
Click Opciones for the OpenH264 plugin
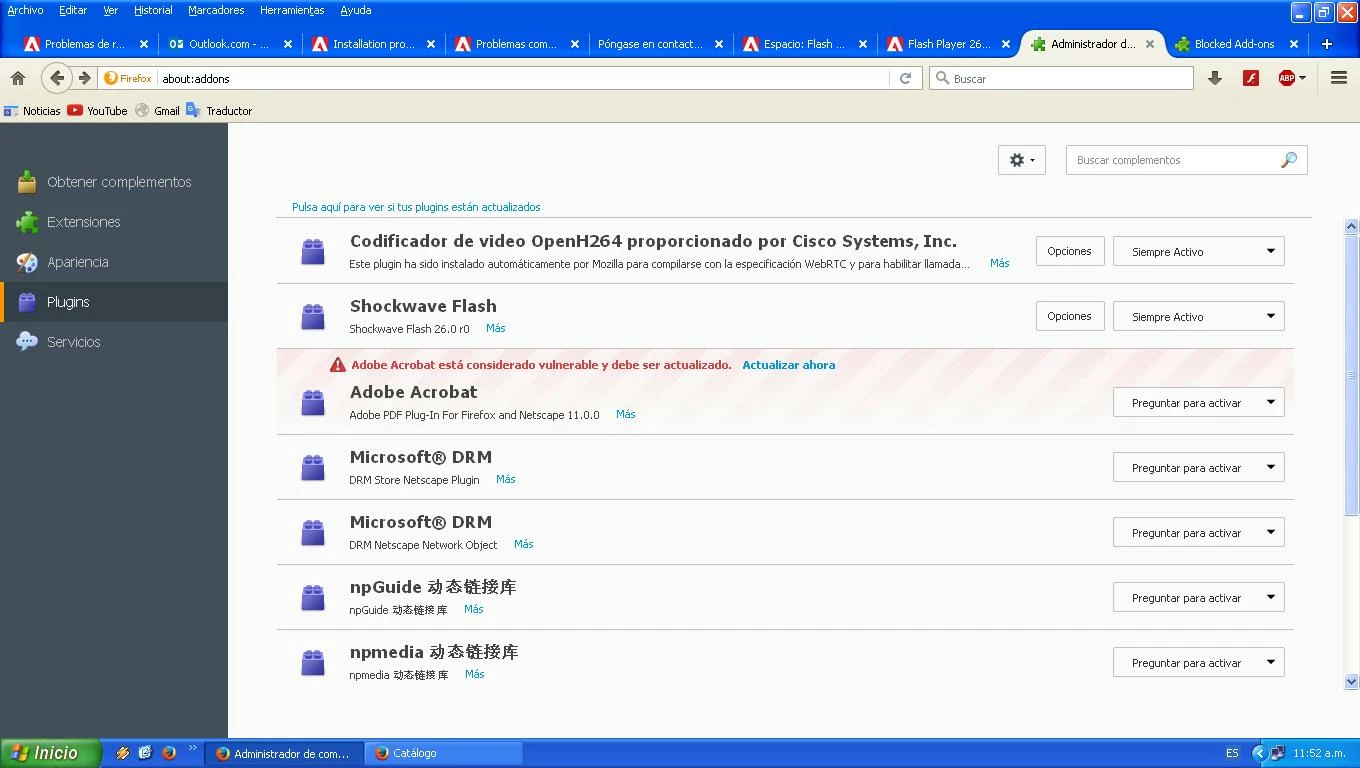[1069, 251]
